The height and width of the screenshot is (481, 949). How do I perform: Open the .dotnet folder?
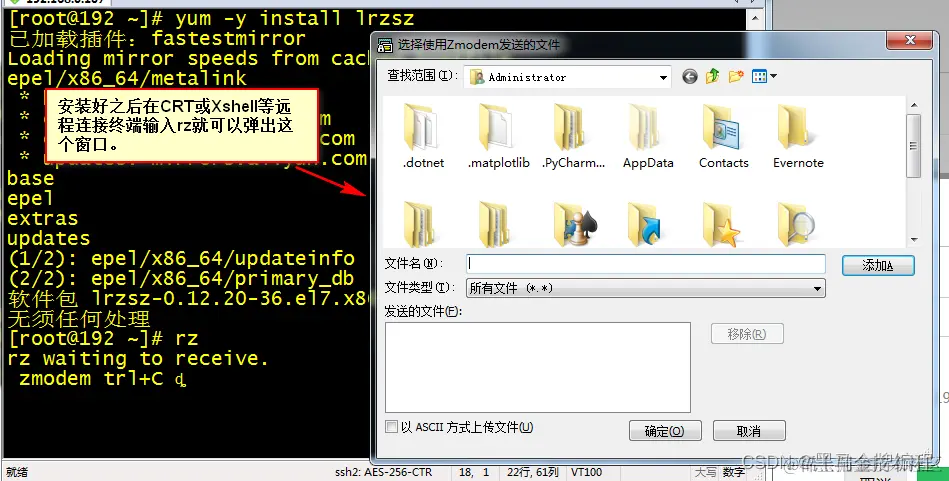click(423, 136)
